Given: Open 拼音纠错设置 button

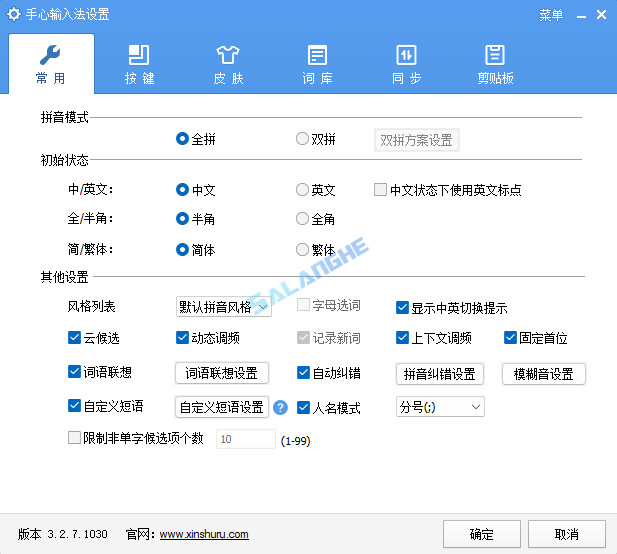Looking at the screenshot, I should point(440,374).
